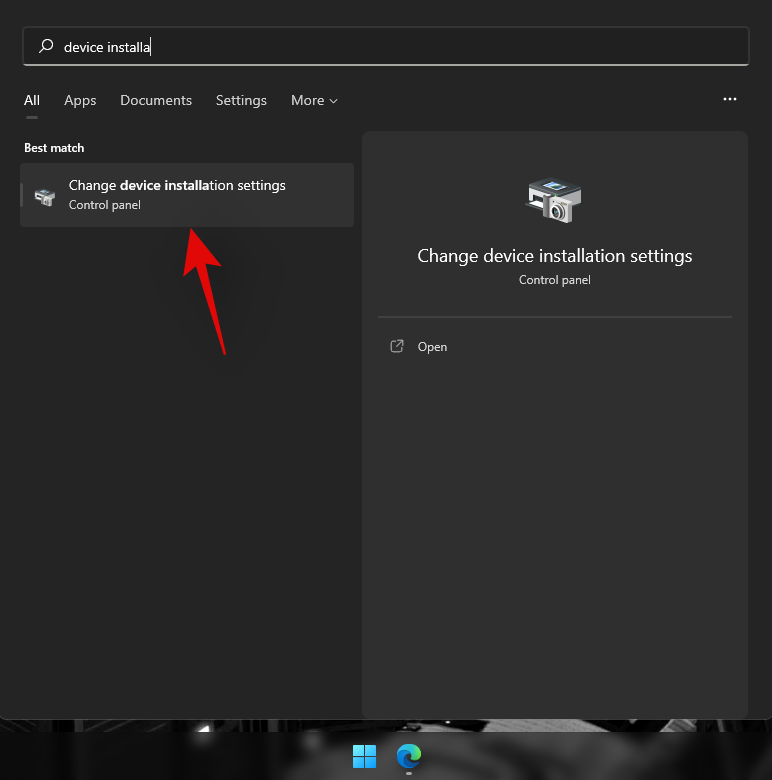This screenshot has height=780, width=772.
Task: Open the Windows Start menu from taskbar
Action: pyautogui.click(x=364, y=756)
